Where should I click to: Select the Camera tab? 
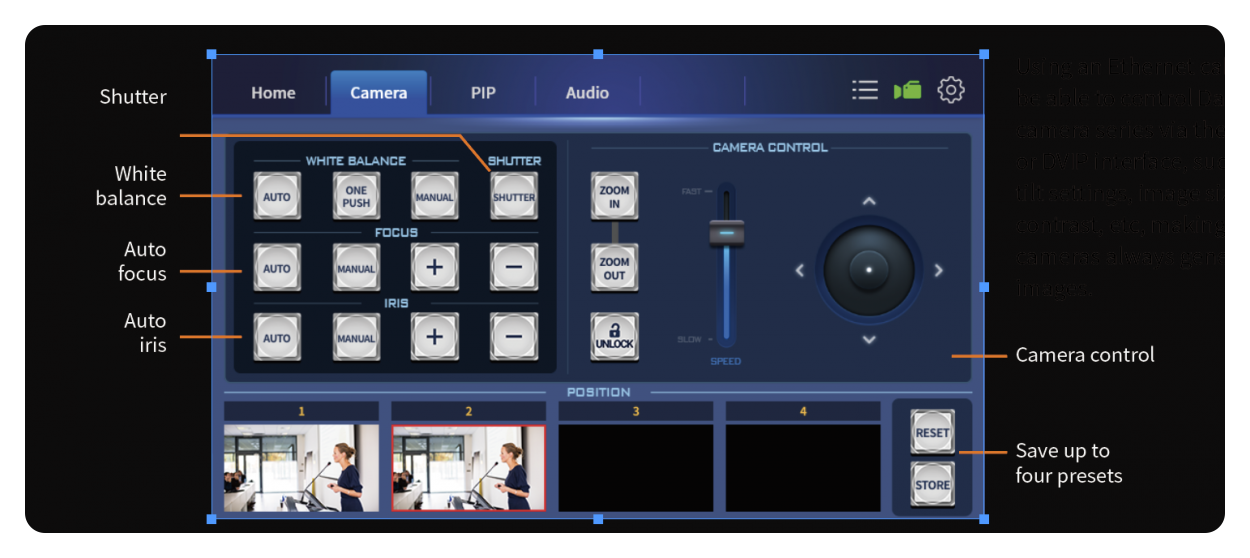[378, 93]
